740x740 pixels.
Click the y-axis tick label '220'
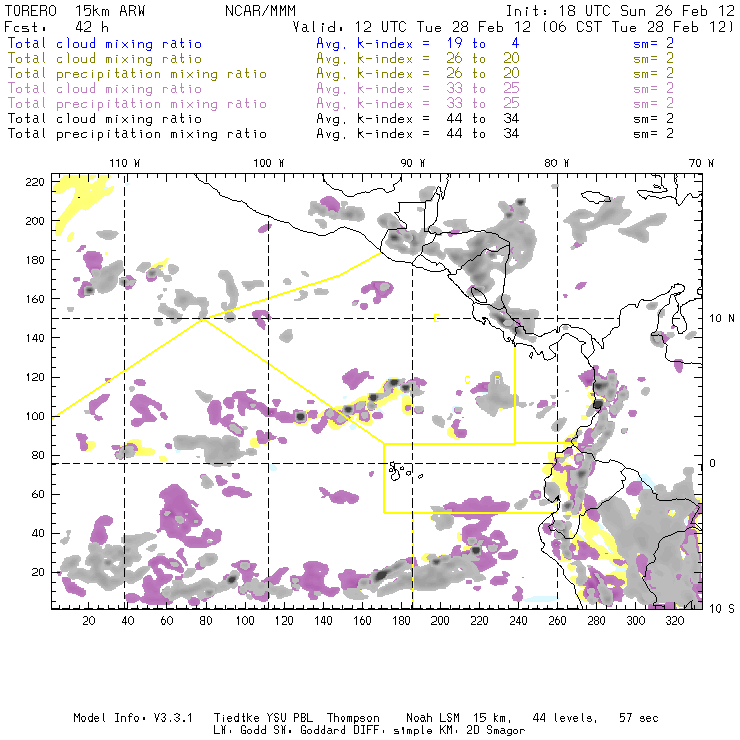(35, 182)
